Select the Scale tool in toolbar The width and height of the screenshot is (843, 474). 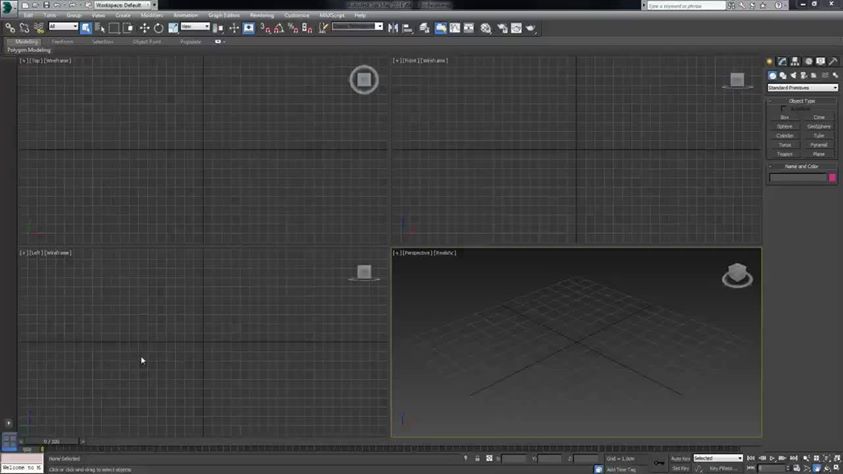(173, 28)
